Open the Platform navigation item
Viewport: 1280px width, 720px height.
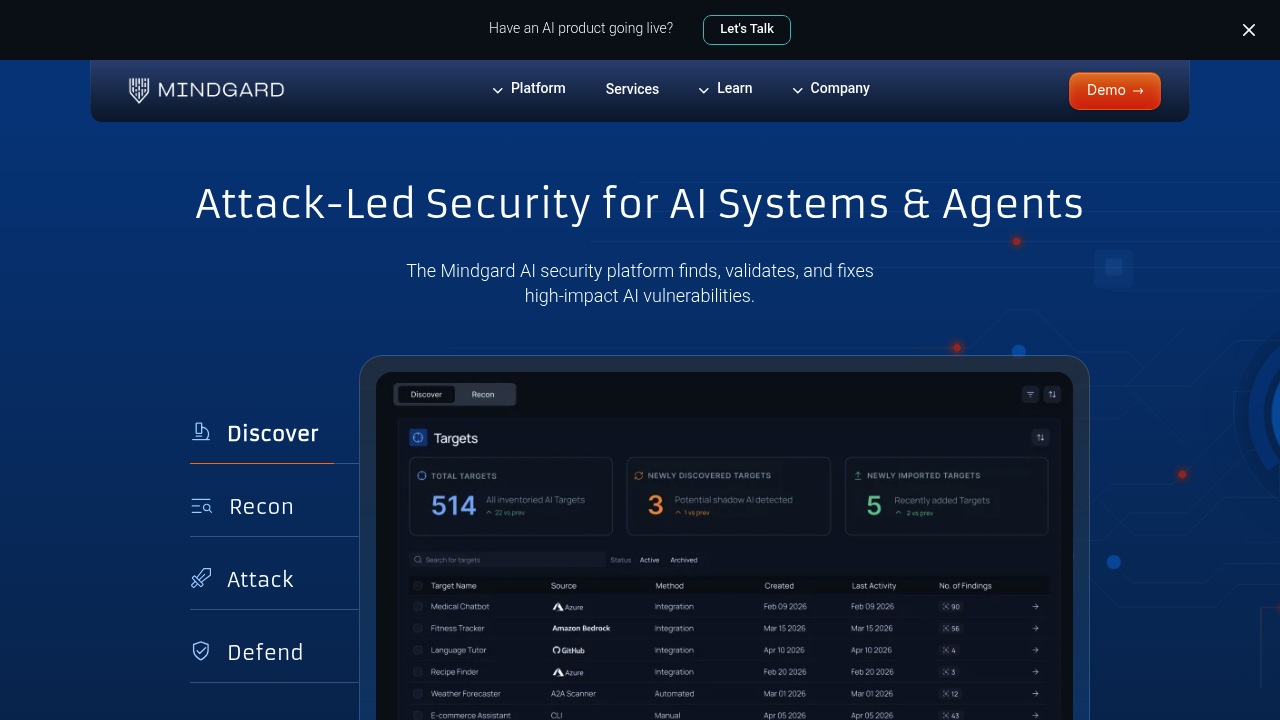[538, 88]
